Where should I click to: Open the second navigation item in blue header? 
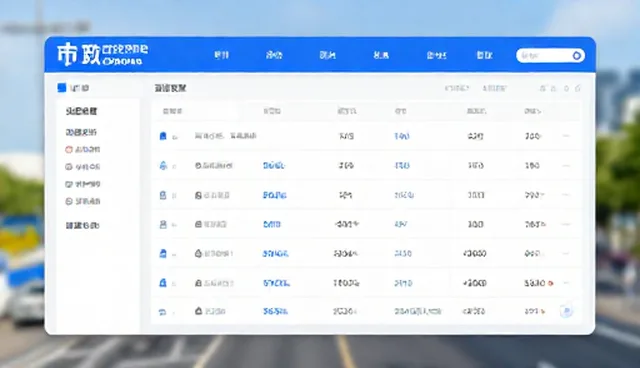pos(274,55)
